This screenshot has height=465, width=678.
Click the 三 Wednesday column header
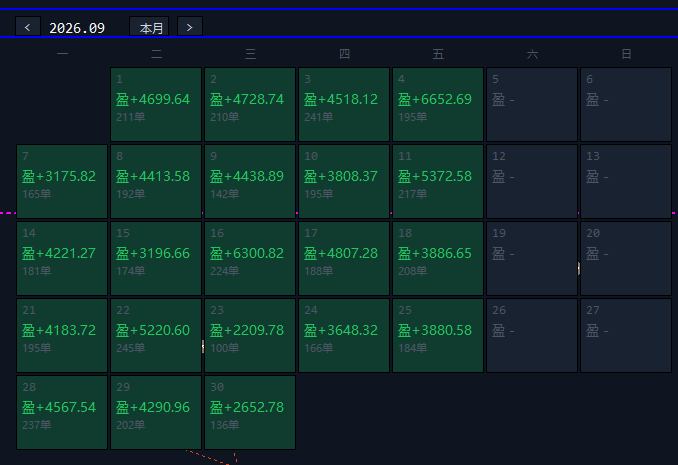(x=250, y=54)
